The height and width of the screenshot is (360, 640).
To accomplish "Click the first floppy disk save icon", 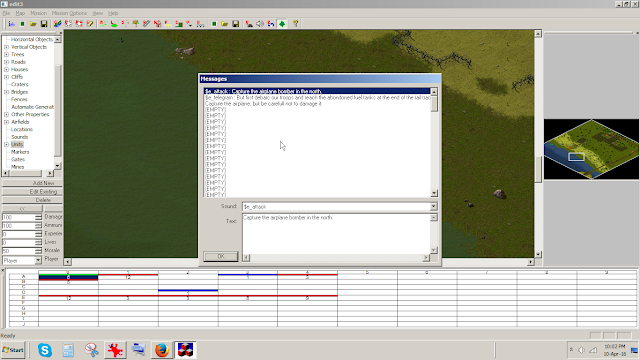I will point(44,24).
